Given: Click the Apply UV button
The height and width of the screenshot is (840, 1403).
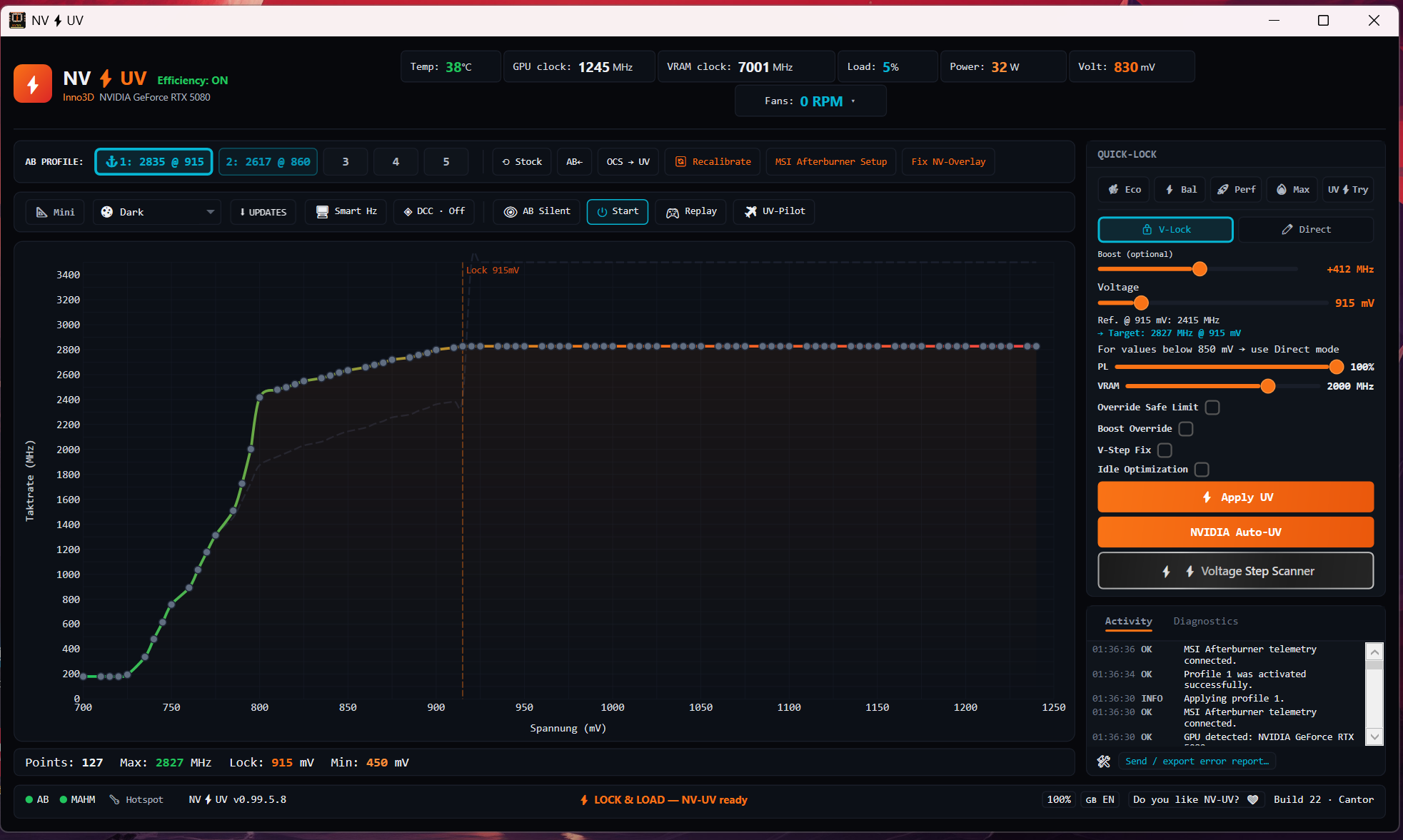Looking at the screenshot, I should pyautogui.click(x=1235, y=497).
